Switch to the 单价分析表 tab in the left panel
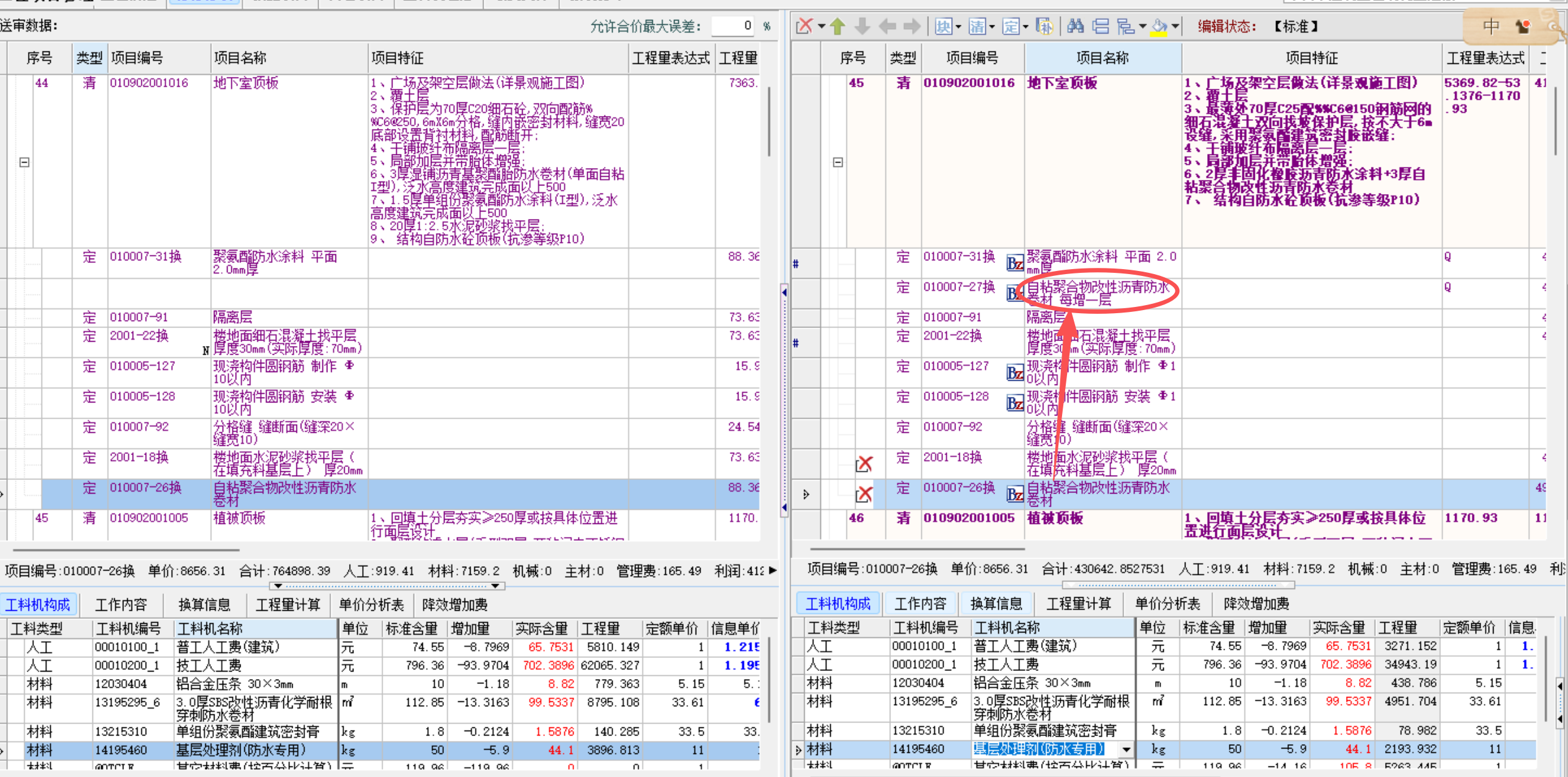The height and width of the screenshot is (777, 1568). coord(371,604)
